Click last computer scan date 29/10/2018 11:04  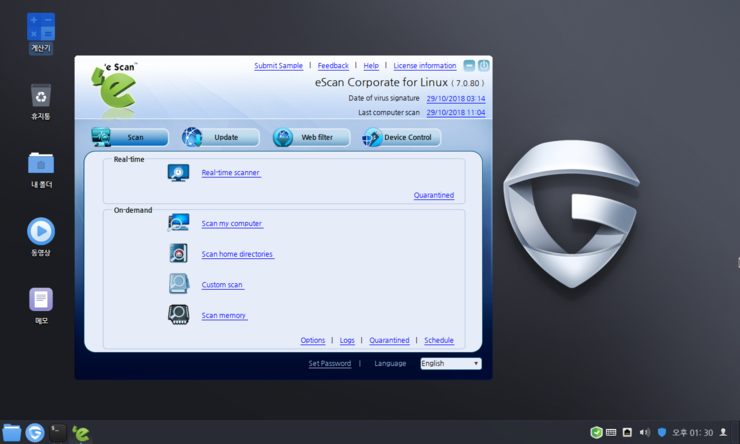456,112
